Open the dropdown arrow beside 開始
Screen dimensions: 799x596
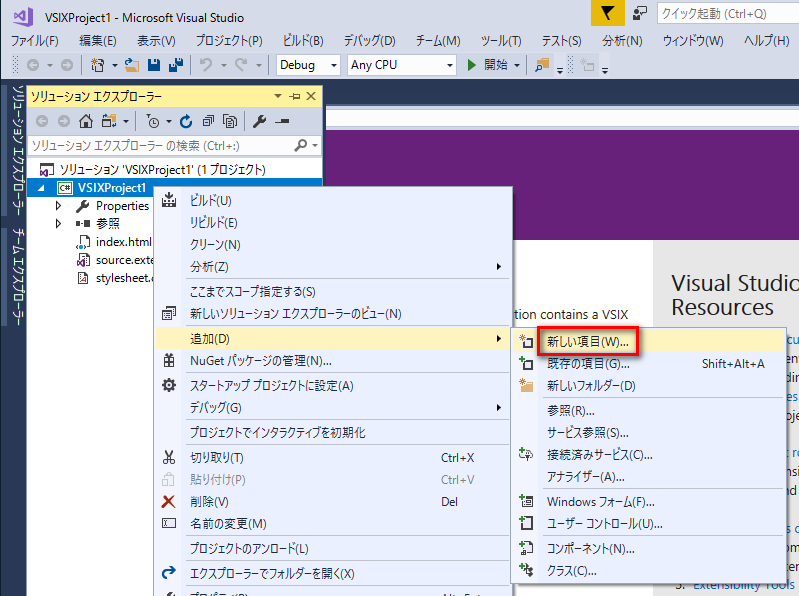pyautogui.click(x=517, y=65)
